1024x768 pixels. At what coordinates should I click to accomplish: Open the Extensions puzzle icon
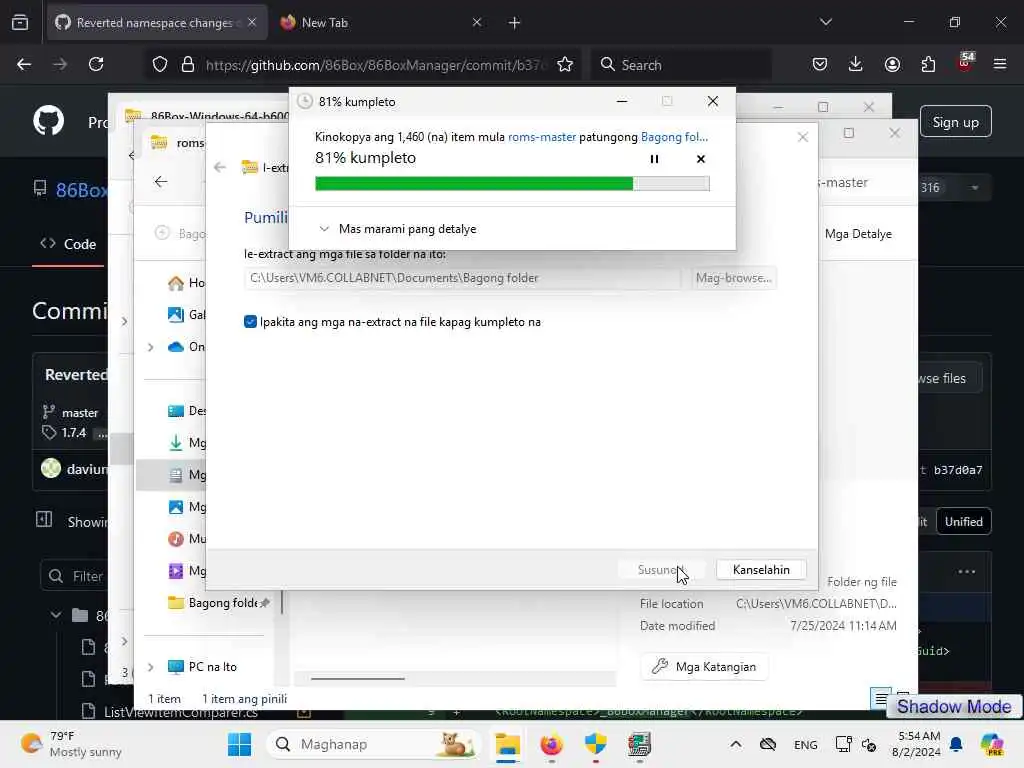click(x=928, y=65)
